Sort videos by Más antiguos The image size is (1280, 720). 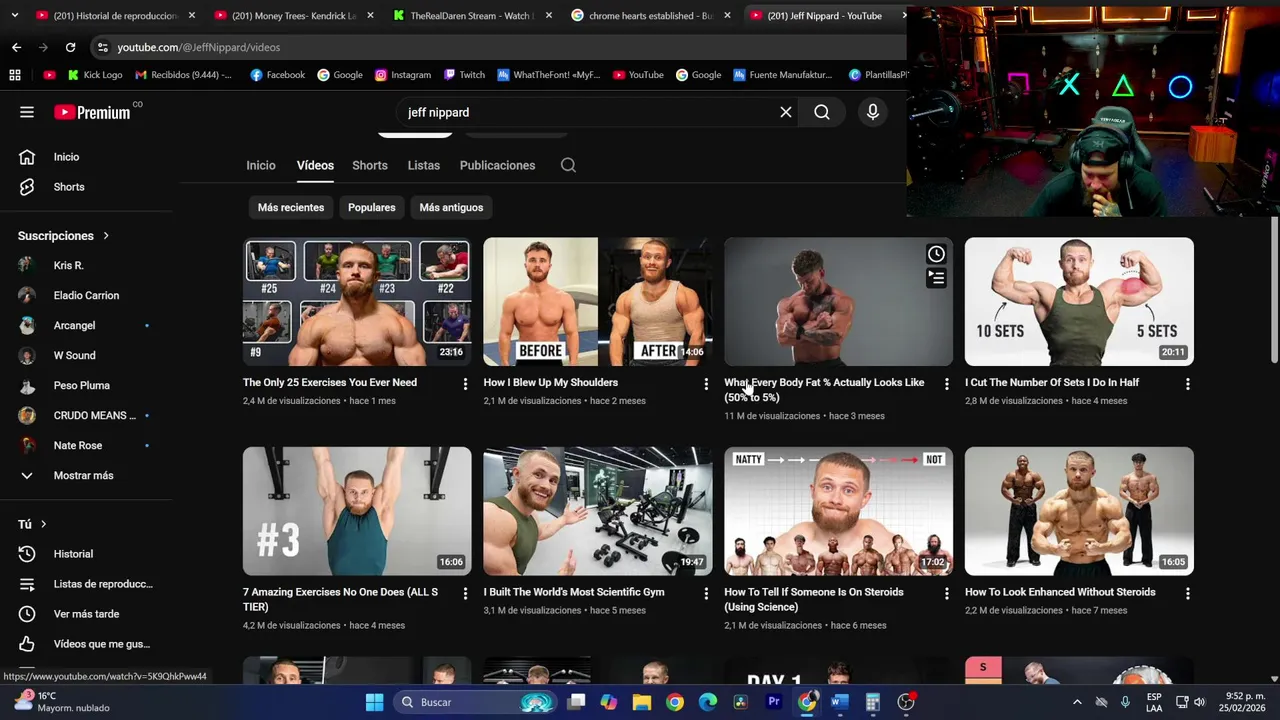click(451, 207)
